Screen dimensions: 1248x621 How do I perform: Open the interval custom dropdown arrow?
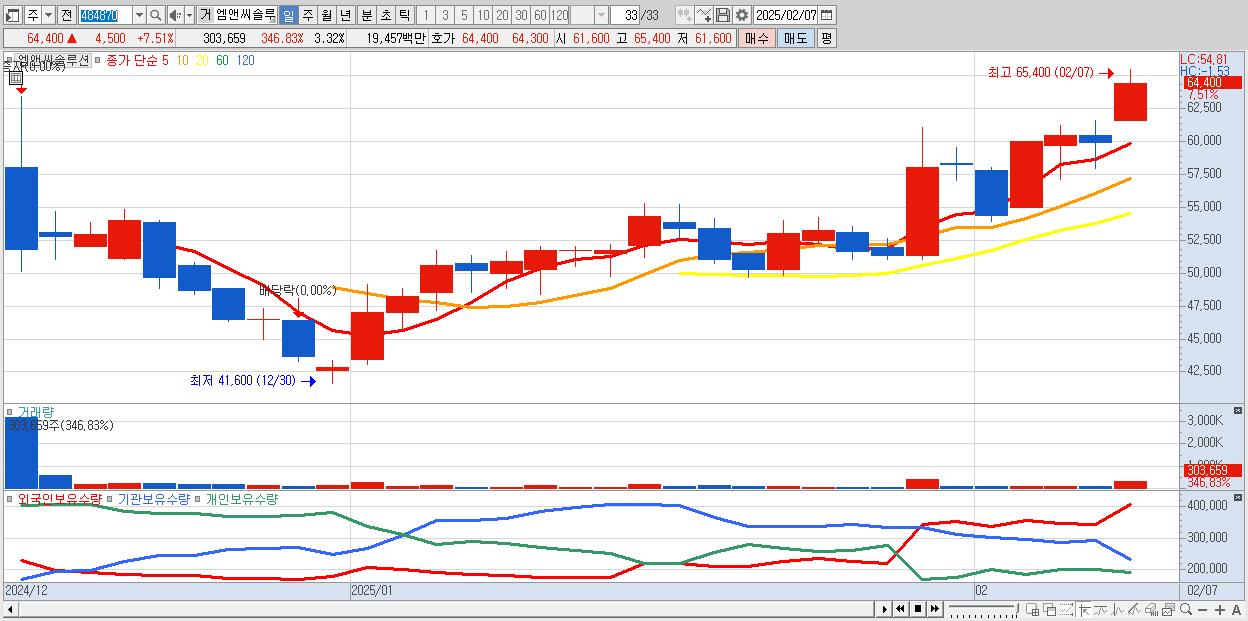pyautogui.click(x=601, y=15)
